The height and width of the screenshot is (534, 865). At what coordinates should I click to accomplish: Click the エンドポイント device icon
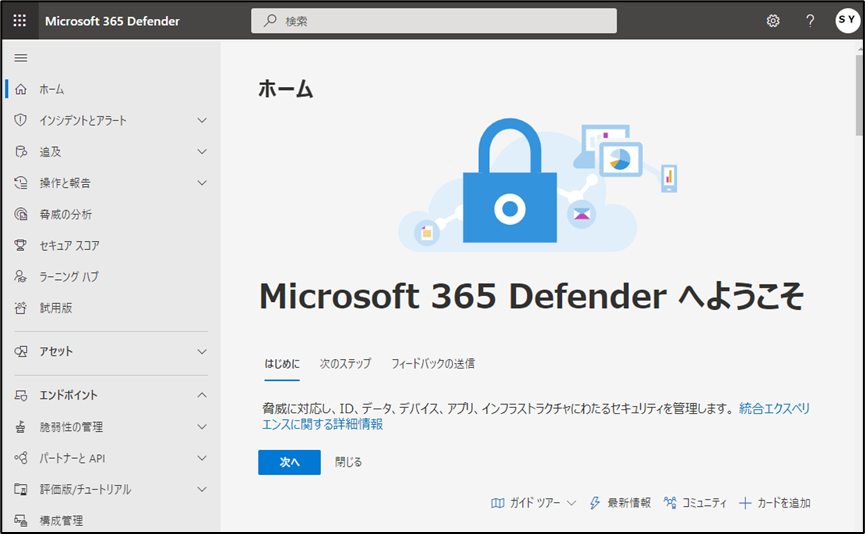tap(21, 395)
